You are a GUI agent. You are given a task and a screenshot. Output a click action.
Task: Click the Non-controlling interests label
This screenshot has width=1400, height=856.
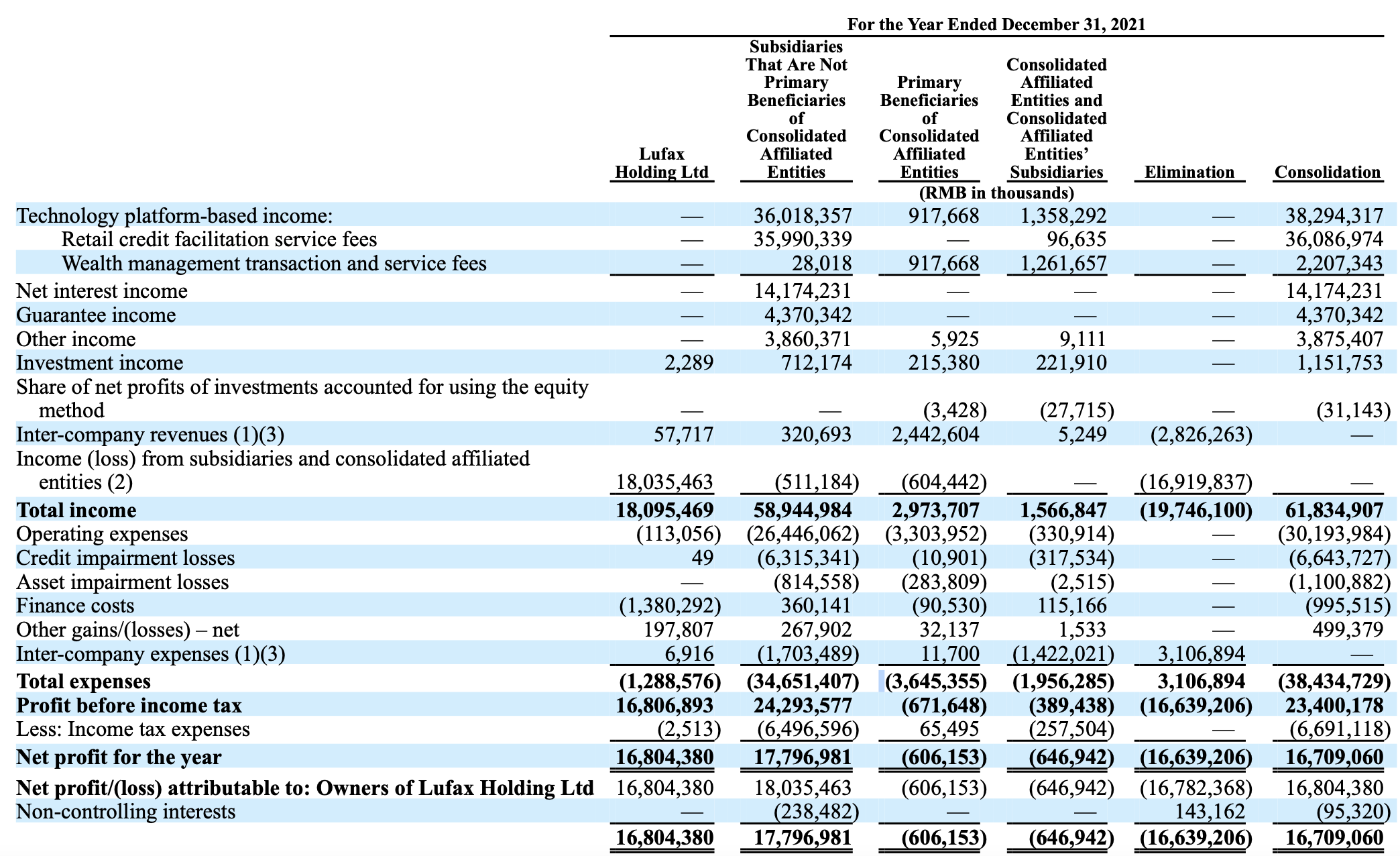[126, 812]
